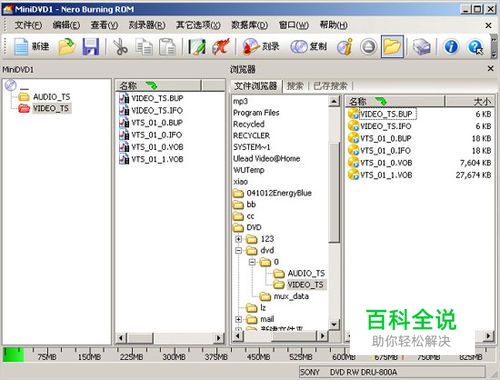Switch to the 已存搜索 tab
The height and width of the screenshot is (380, 500).
(330, 86)
